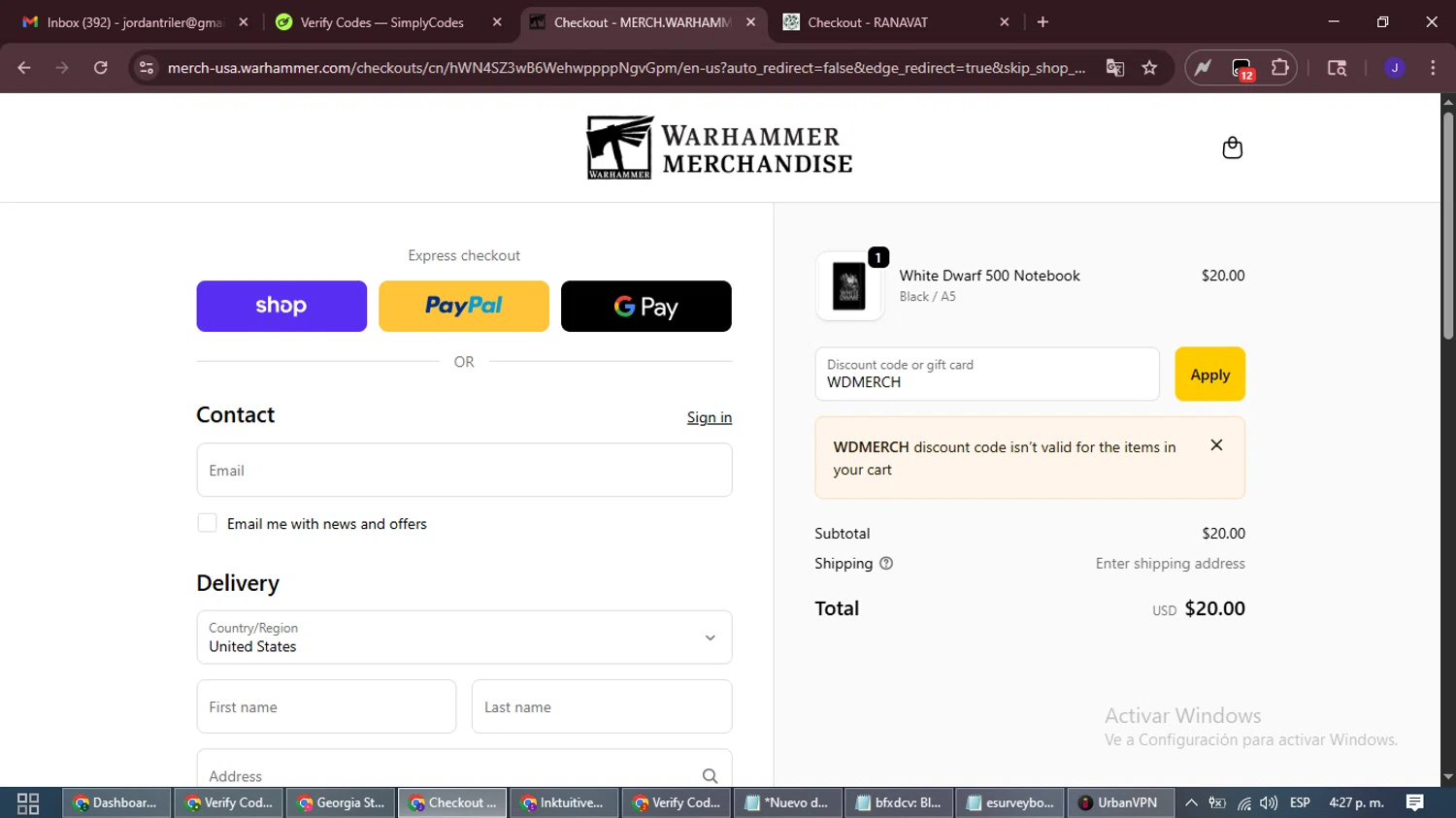Click the shipping help question mark icon
The image size is (1456, 818).
click(886, 564)
